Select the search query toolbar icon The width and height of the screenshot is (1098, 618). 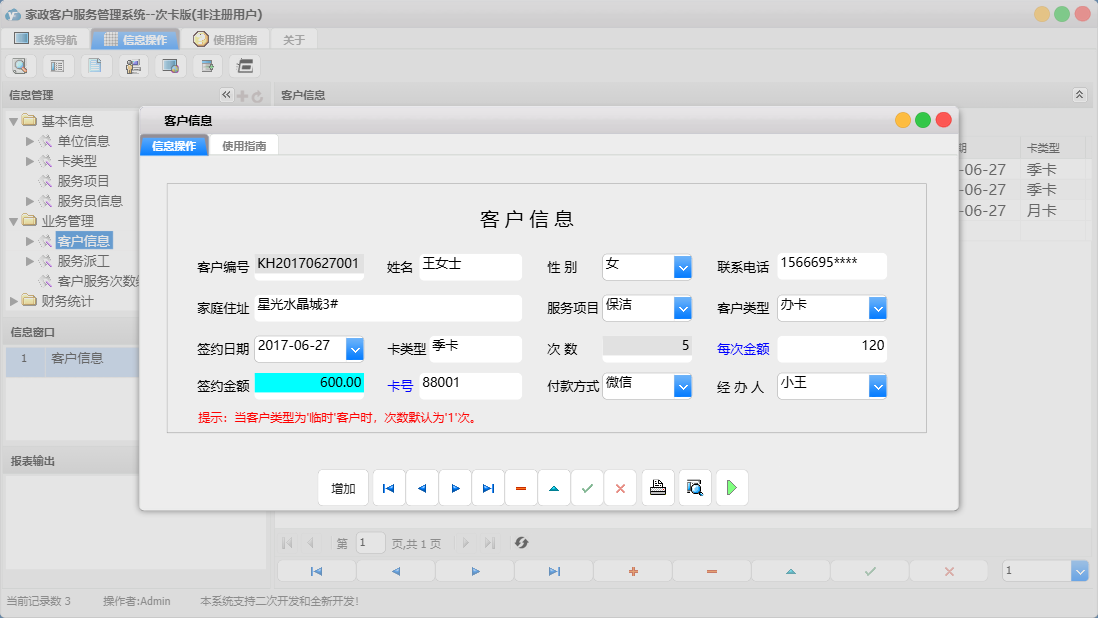[x=20, y=65]
